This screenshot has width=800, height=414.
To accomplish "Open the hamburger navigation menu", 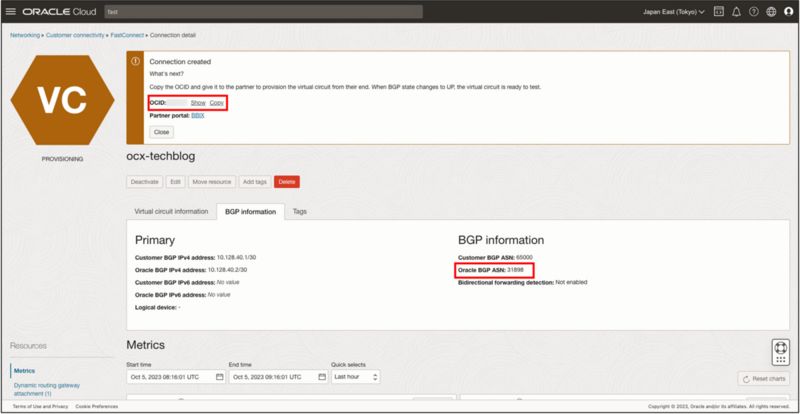I will pos(11,12).
